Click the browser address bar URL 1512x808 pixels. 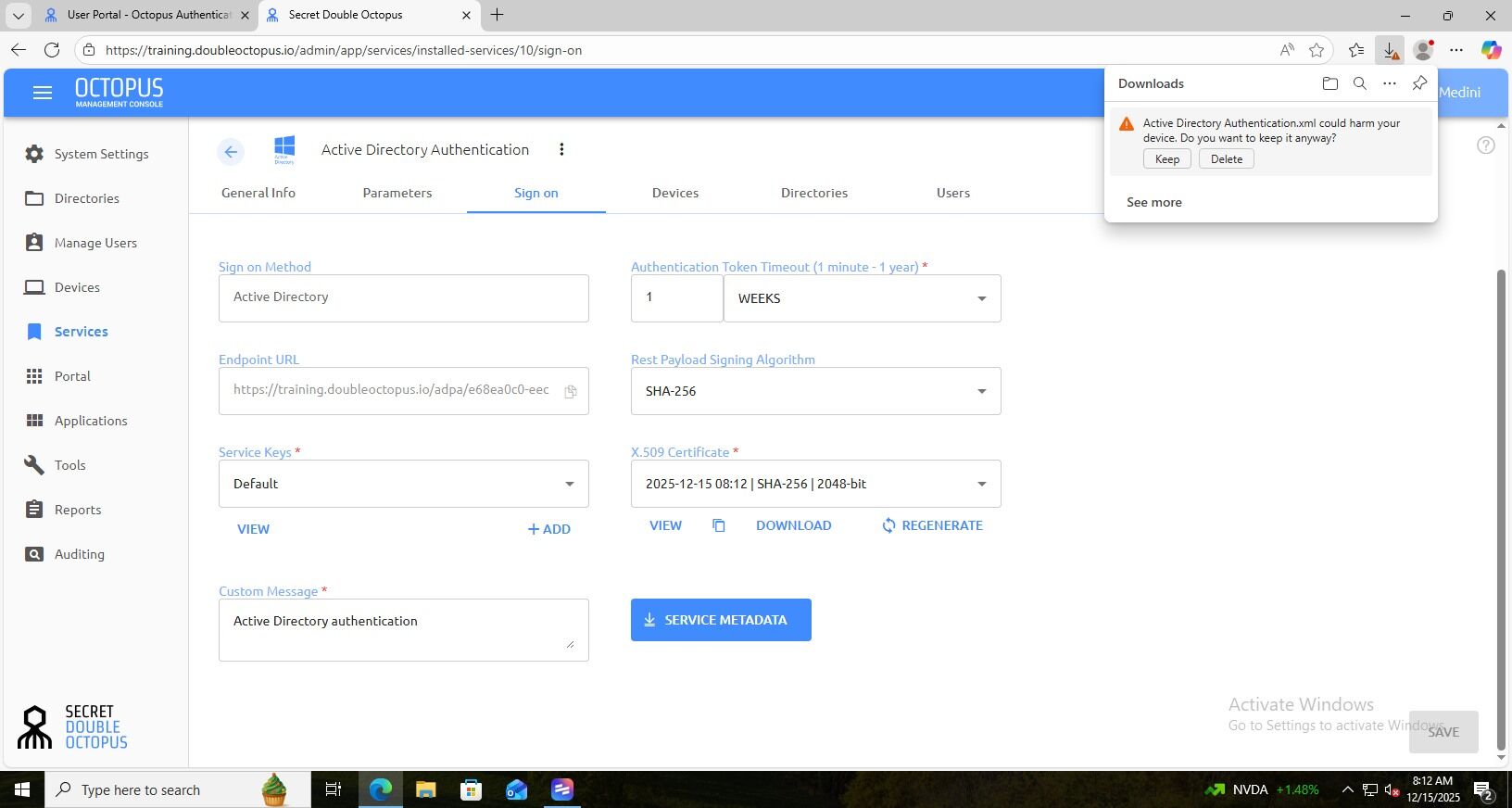click(344, 50)
